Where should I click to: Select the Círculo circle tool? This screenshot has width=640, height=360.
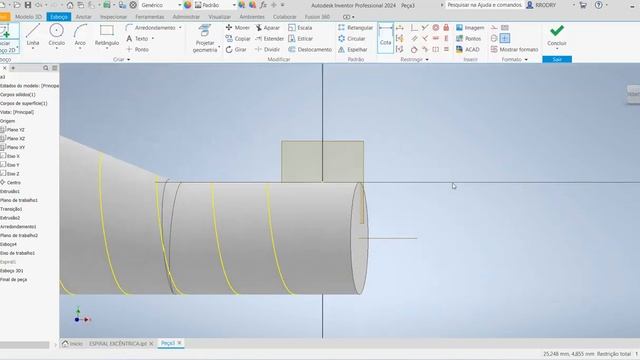56,35
